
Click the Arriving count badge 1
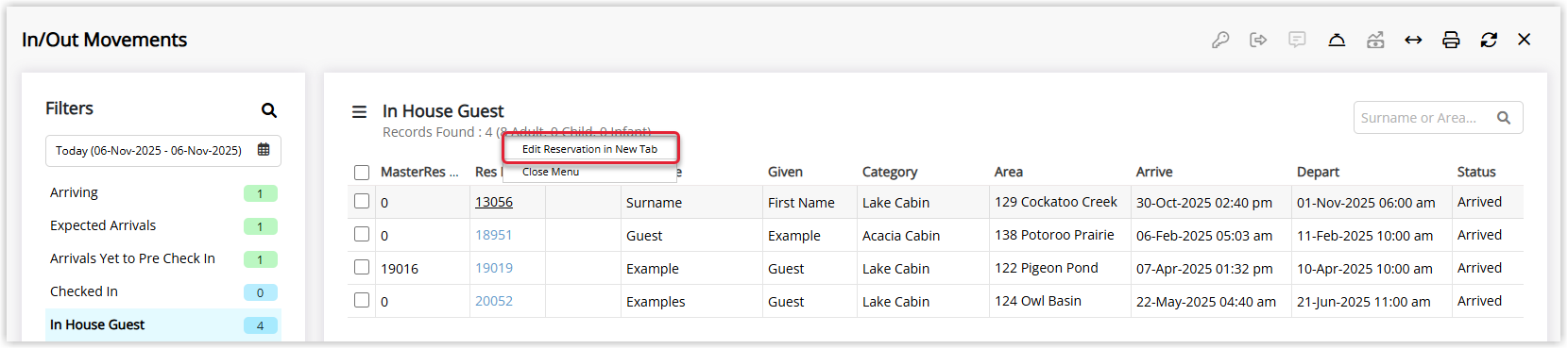[x=260, y=193]
